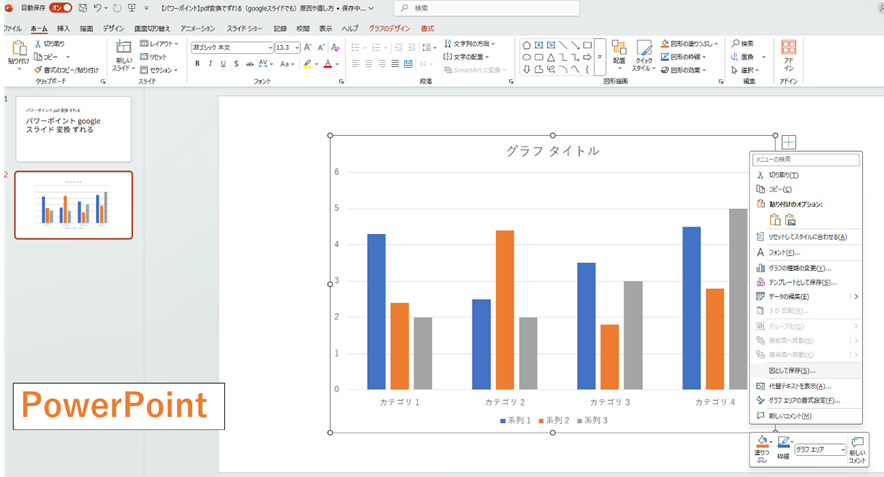Open the Chart Design (グラフのデザイン) tab
This screenshot has height=477, width=884.
[x=390, y=29]
